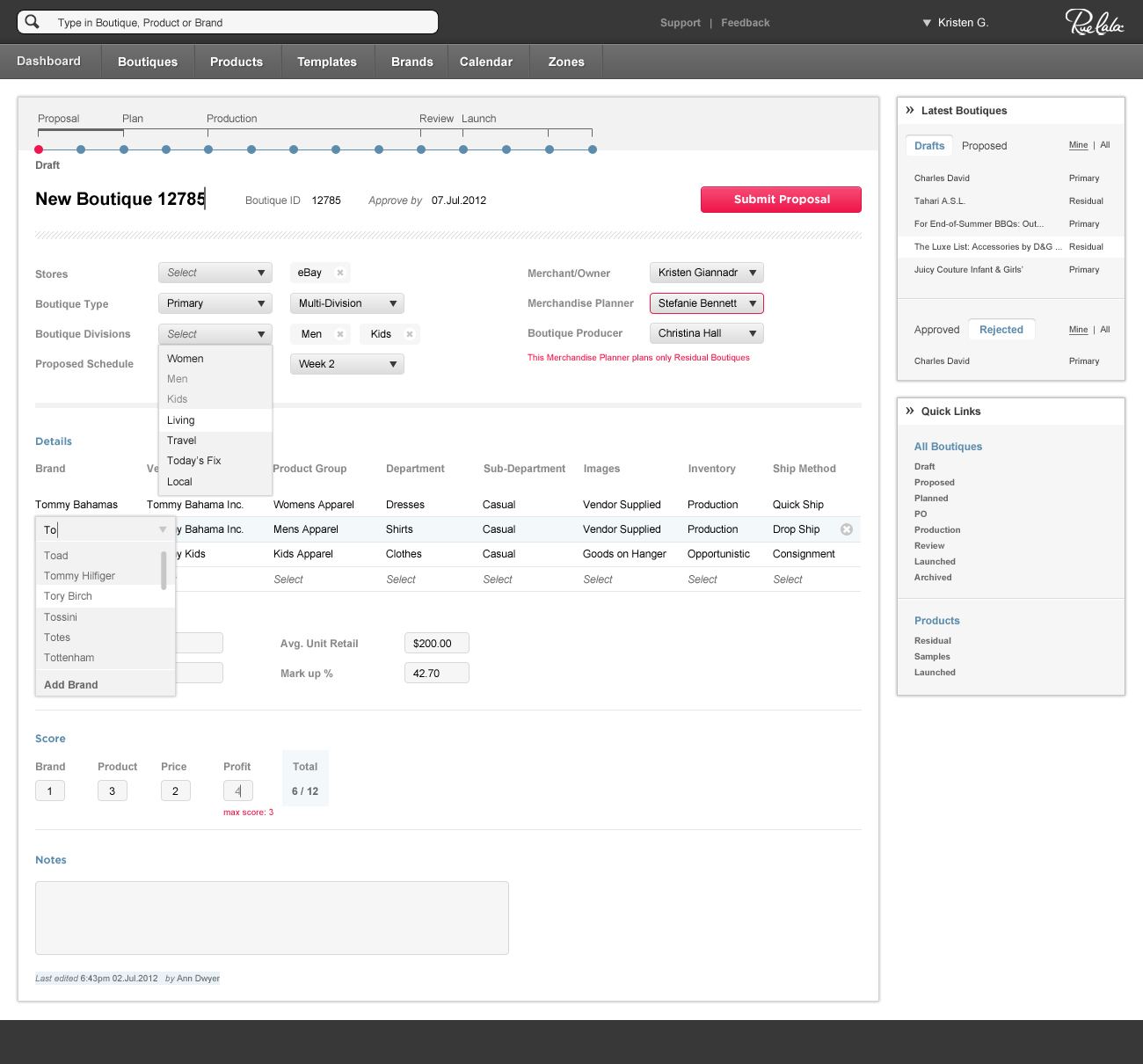Click the red Draft timeline marker
Viewport: 1143px width, 1064px height.
click(39, 149)
